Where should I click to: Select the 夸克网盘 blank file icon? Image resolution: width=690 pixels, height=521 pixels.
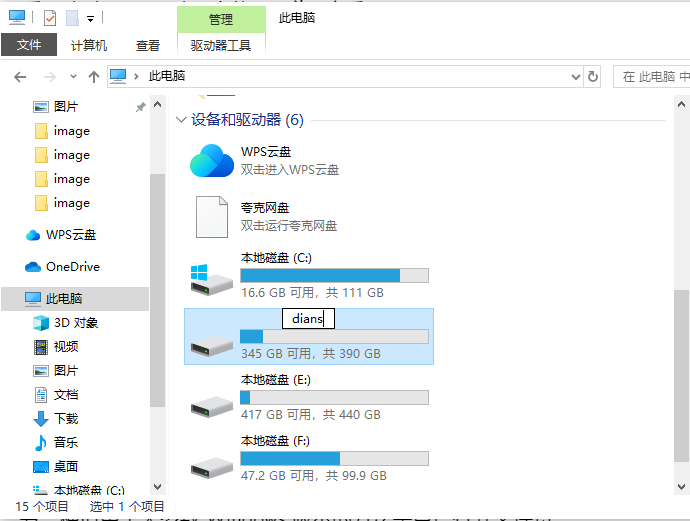212,217
